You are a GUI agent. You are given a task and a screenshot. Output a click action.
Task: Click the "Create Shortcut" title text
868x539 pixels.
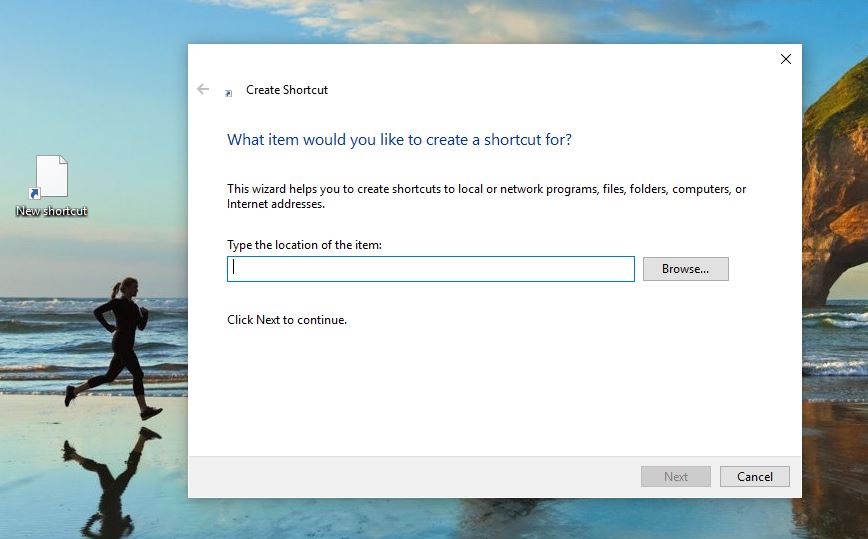[287, 90]
